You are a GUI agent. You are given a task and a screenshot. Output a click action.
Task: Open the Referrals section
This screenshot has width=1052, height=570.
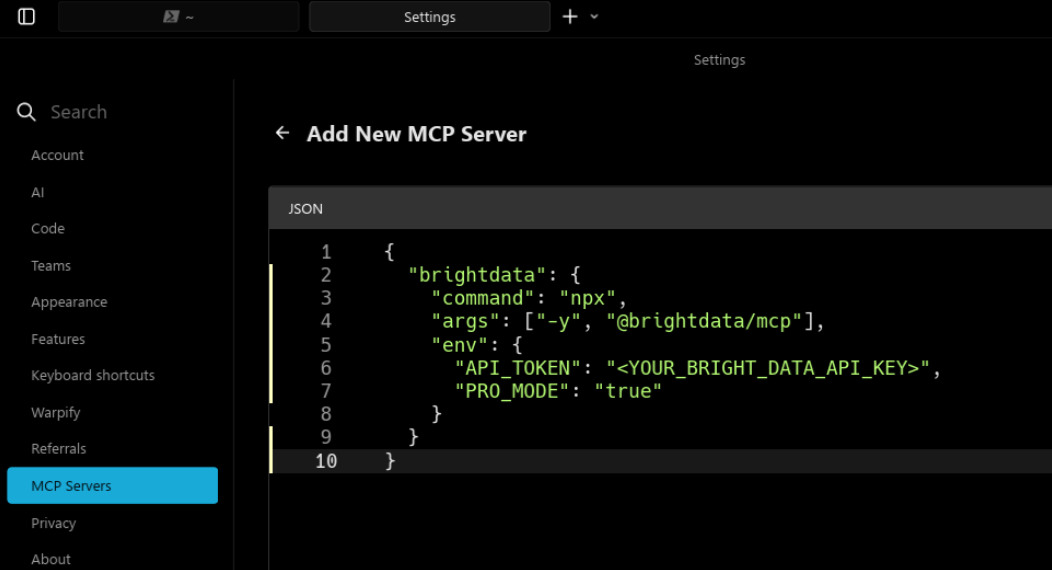pos(58,449)
